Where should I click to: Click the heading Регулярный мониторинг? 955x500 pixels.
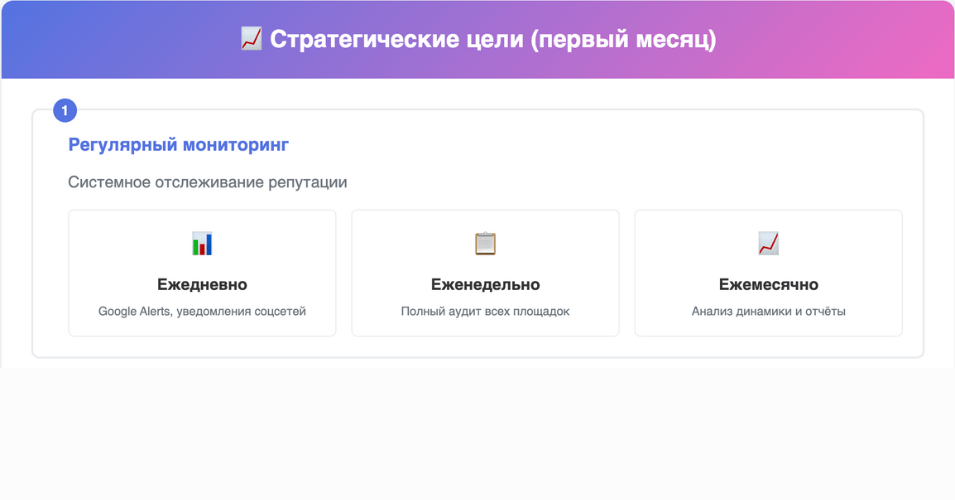click(178, 145)
